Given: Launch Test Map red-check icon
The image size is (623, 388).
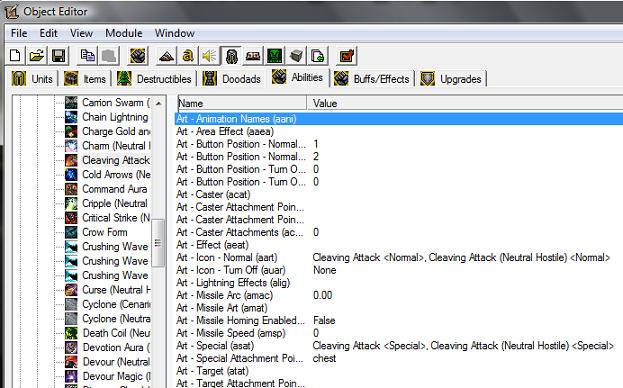Looking at the screenshot, I should [347, 56].
